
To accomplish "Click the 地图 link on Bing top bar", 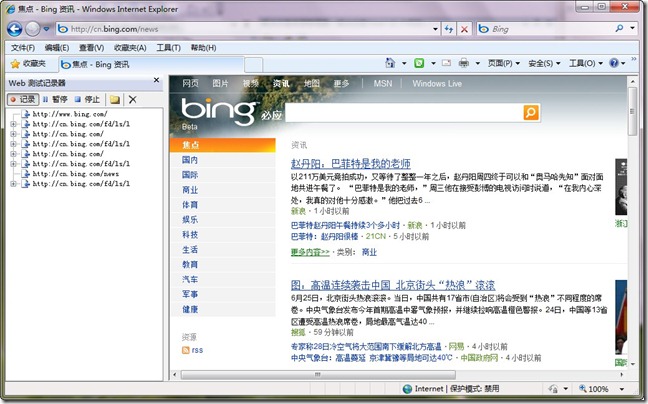I will tap(312, 83).
